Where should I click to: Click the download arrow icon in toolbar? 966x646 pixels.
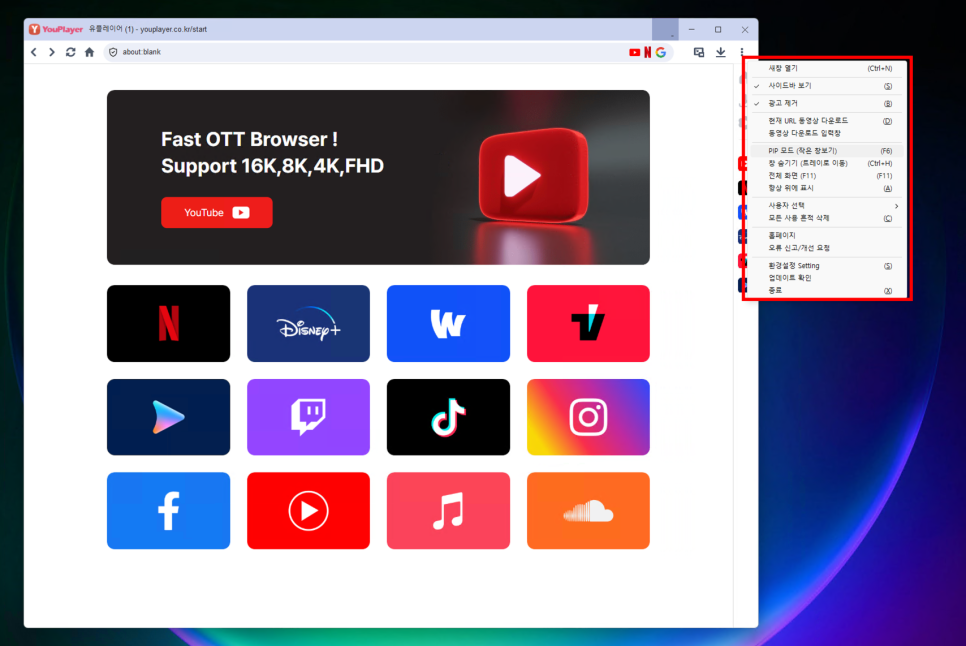click(x=720, y=52)
